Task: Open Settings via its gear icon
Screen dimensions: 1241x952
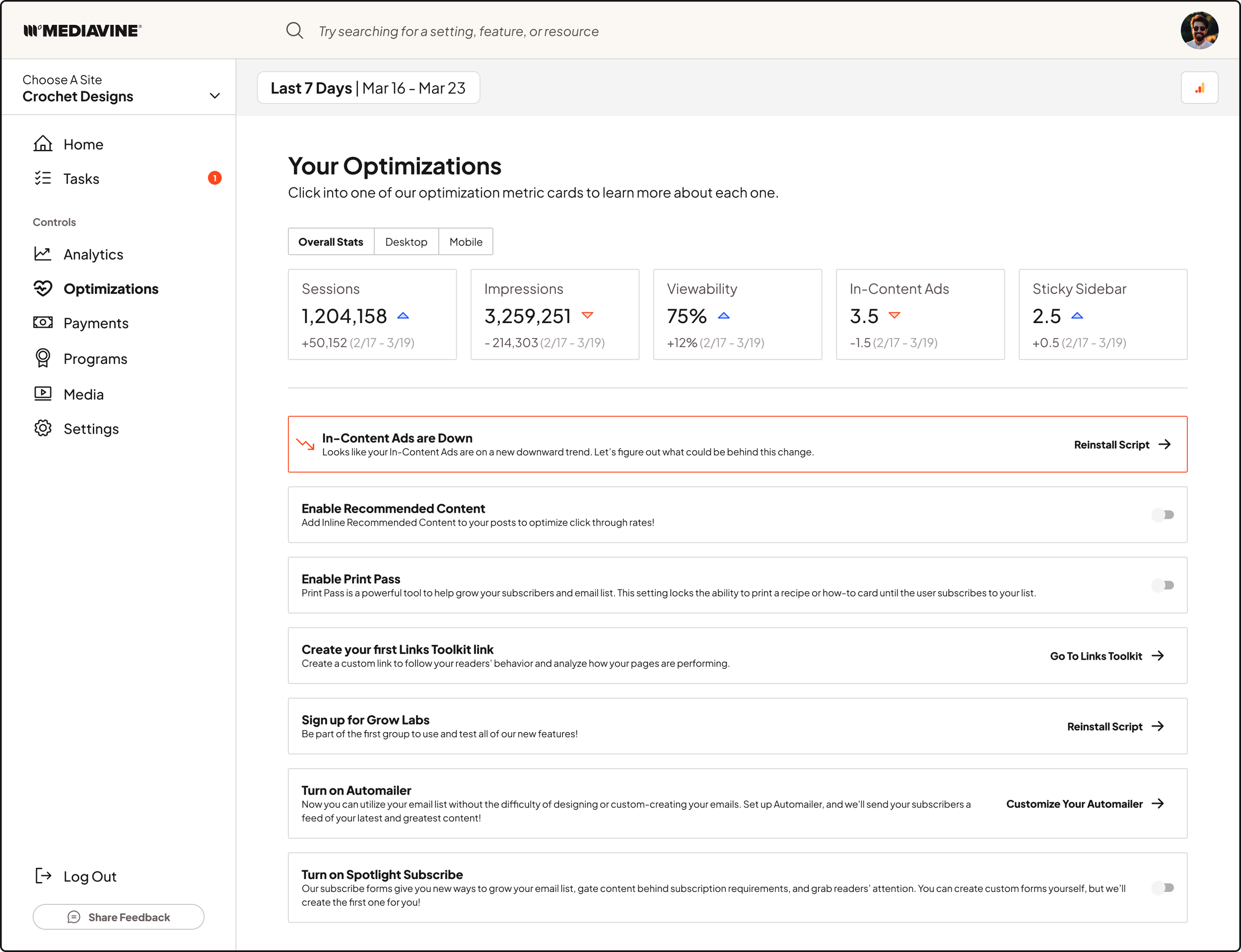Action: [x=43, y=428]
